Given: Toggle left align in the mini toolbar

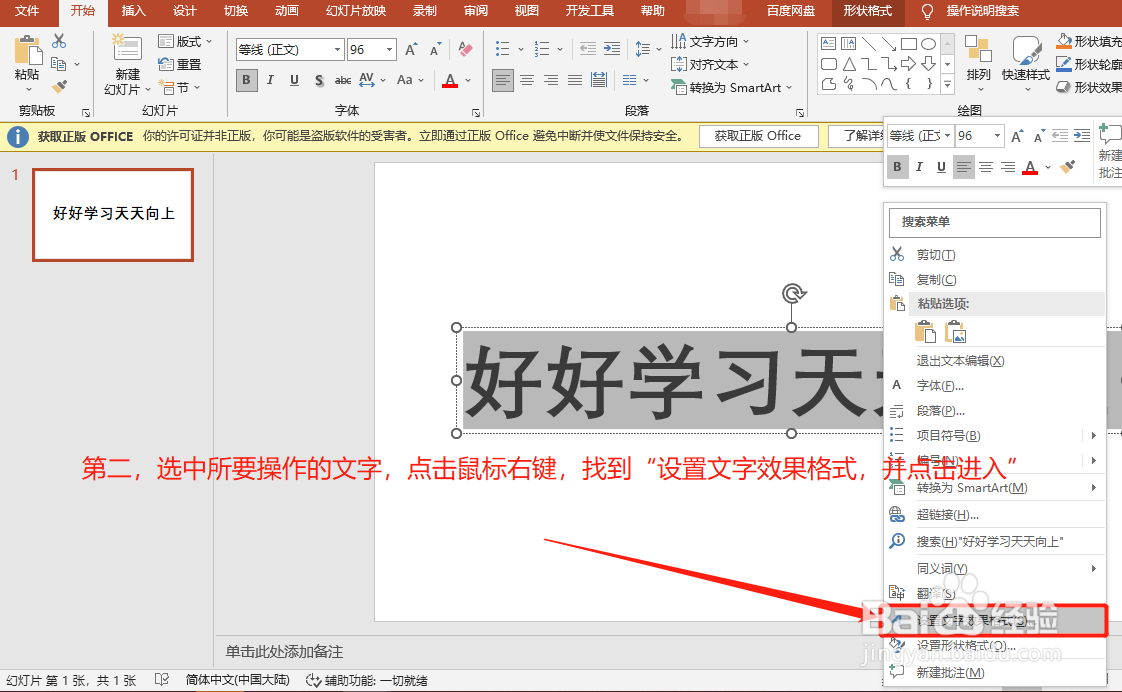Looking at the screenshot, I should [x=963, y=167].
